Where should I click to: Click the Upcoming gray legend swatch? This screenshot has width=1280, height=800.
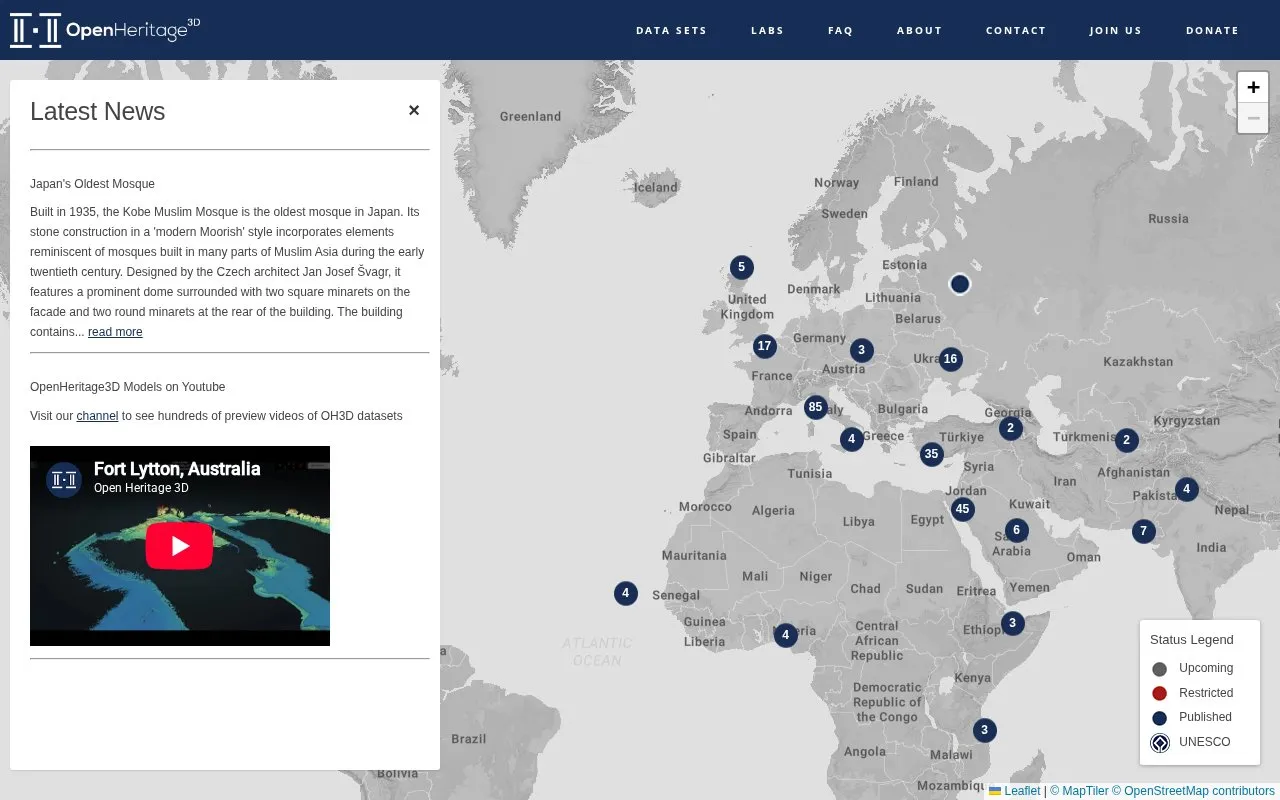1160,669
